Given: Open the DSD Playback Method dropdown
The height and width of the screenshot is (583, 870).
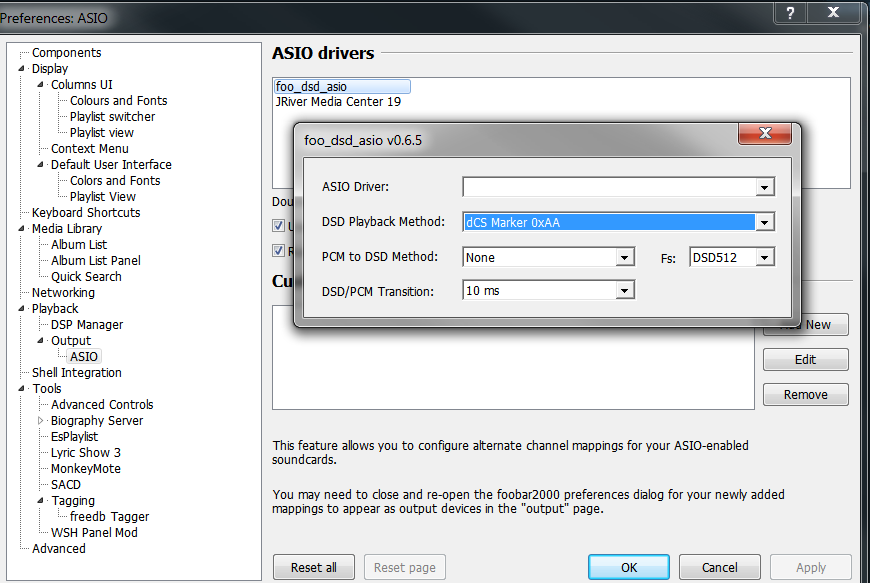Looking at the screenshot, I should (x=765, y=222).
